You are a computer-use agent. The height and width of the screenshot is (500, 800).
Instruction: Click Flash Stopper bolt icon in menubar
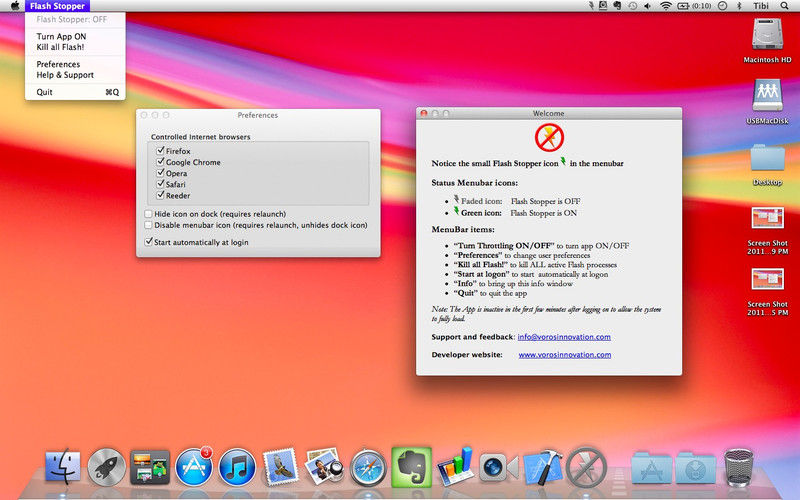click(x=591, y=6)
